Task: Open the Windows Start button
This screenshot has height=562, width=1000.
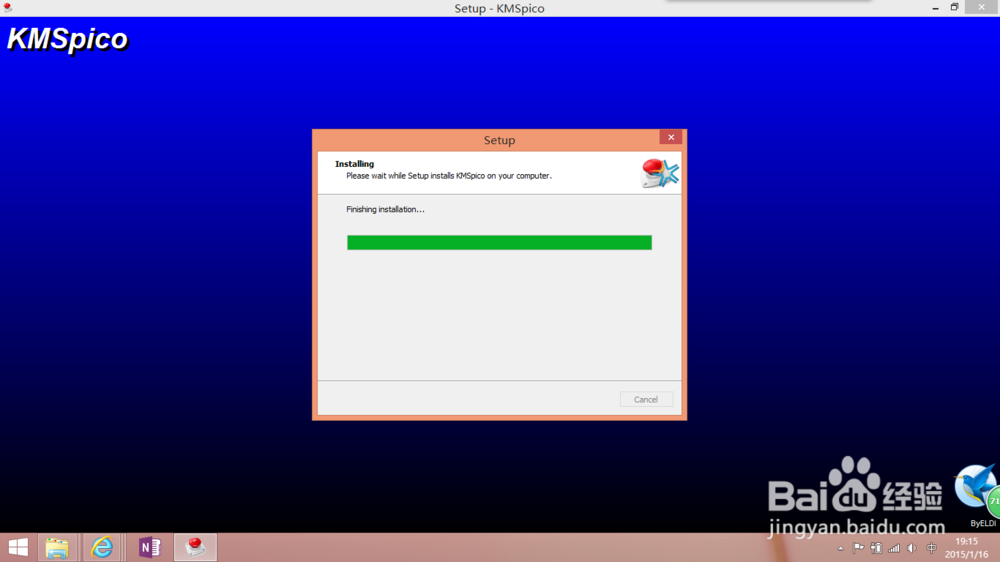Action: [18, 547]
